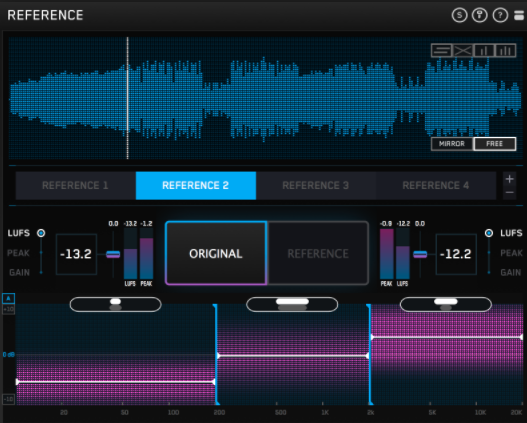This screenshot has height=423, width=527.
Task: Remove a reference track with minus button
Action: (509, 193)
